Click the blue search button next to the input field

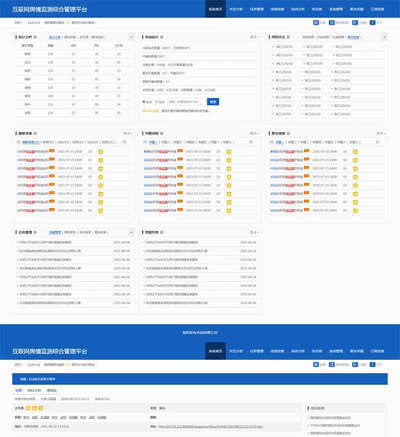(x=213, y=102)
